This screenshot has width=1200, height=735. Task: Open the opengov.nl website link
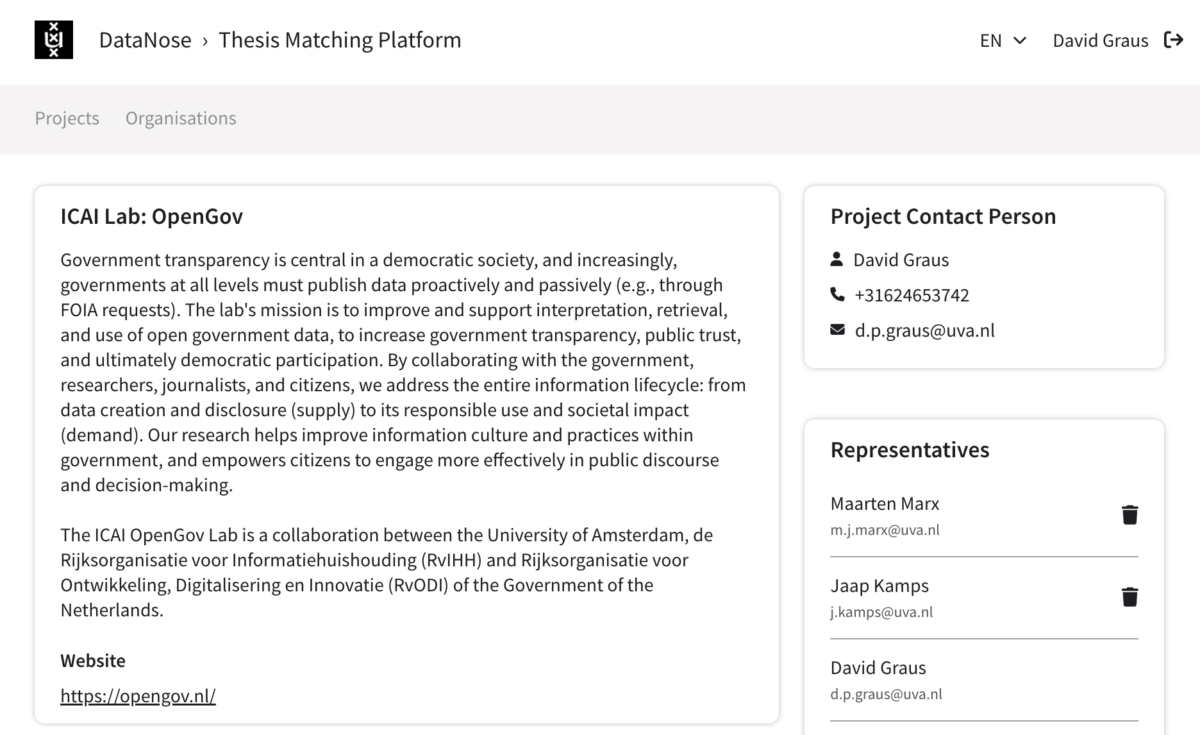138,696
